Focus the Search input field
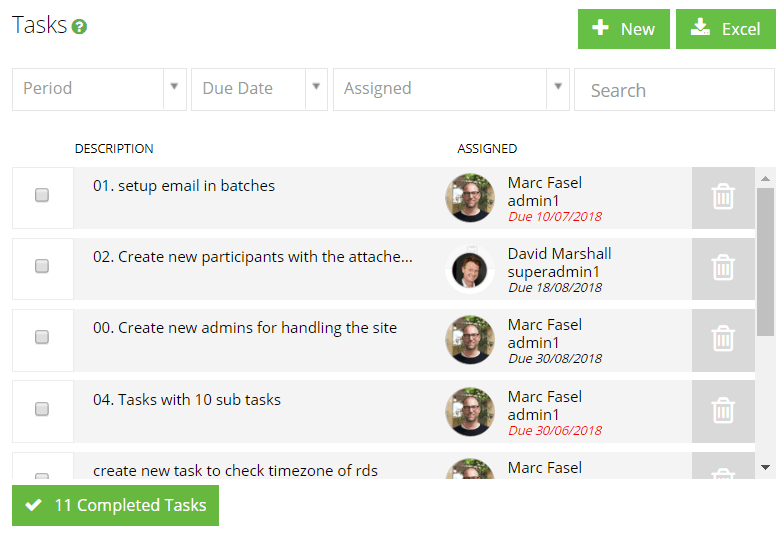This screenshot has width=784, height=533. pos(674,90)
